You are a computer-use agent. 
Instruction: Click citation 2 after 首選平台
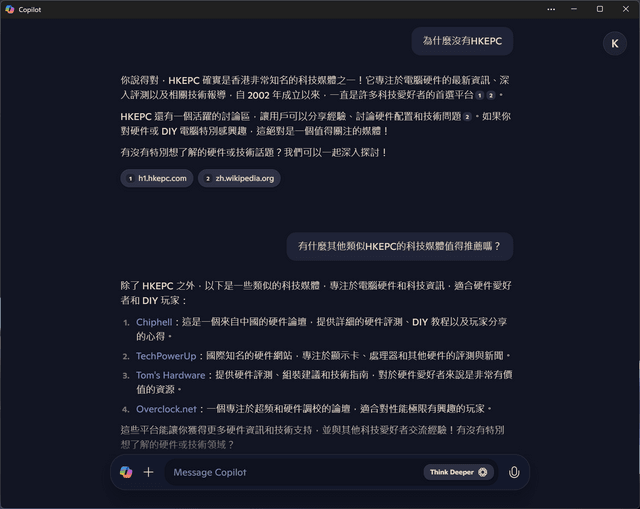click(491, 96)
